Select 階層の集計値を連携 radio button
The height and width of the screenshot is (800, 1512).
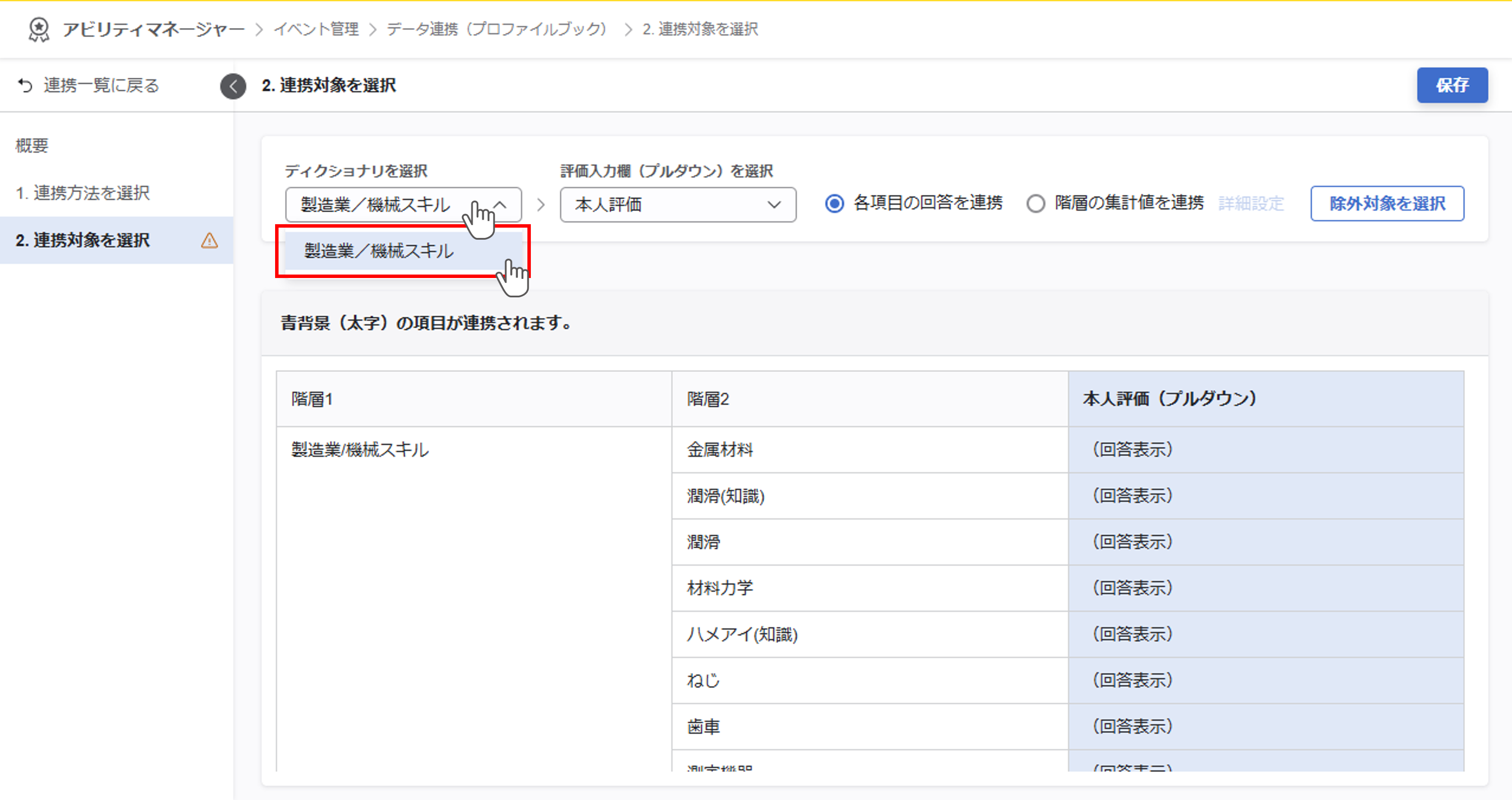[1035, 204]
